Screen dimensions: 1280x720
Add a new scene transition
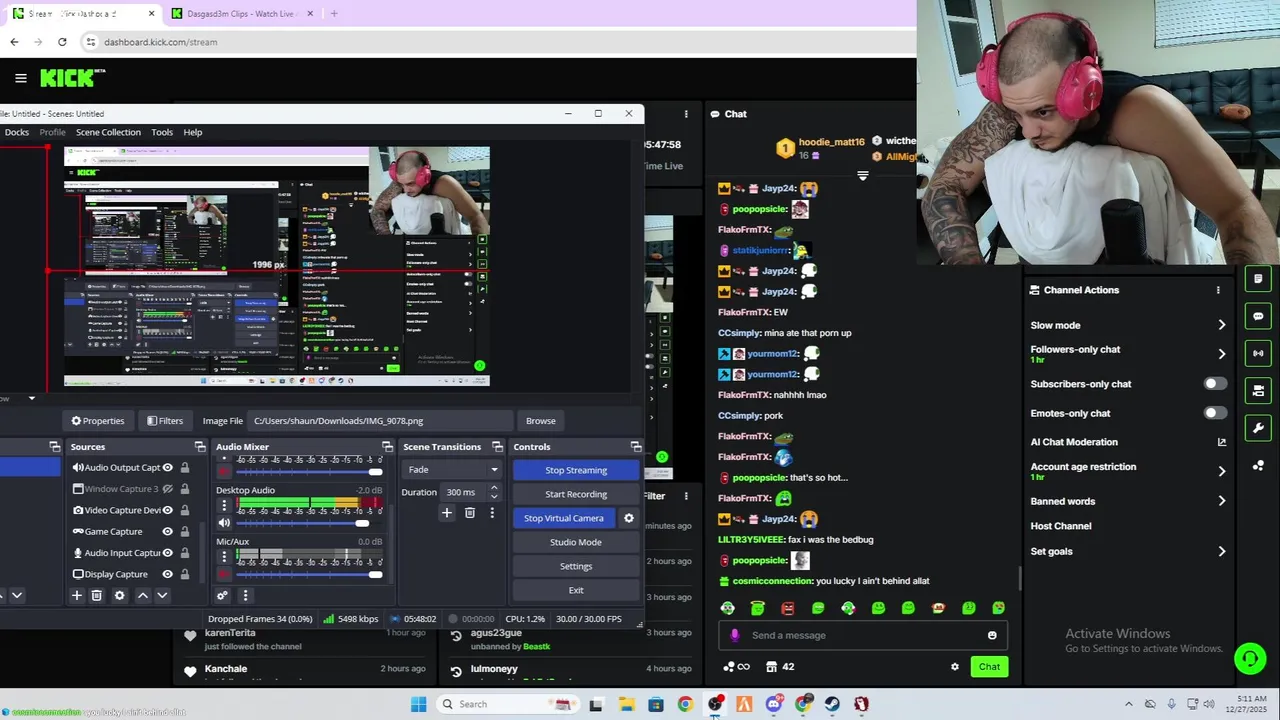click(447, 513)
